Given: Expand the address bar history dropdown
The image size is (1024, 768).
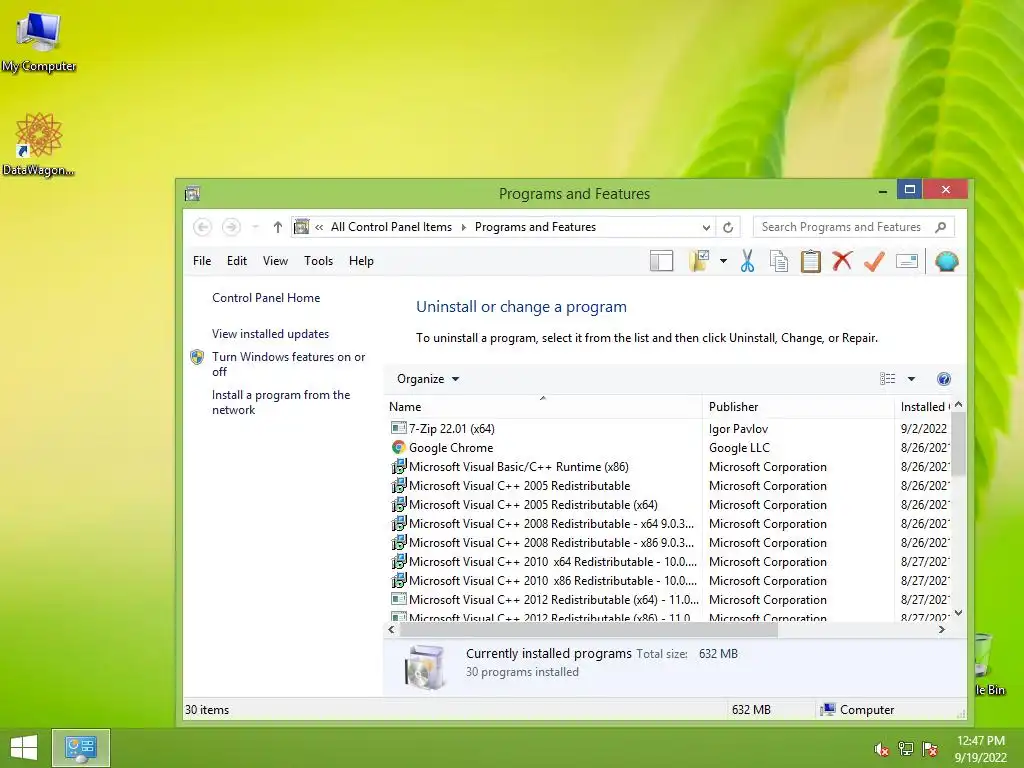Looking at the screenshot, I should click(x=706, y=227).
